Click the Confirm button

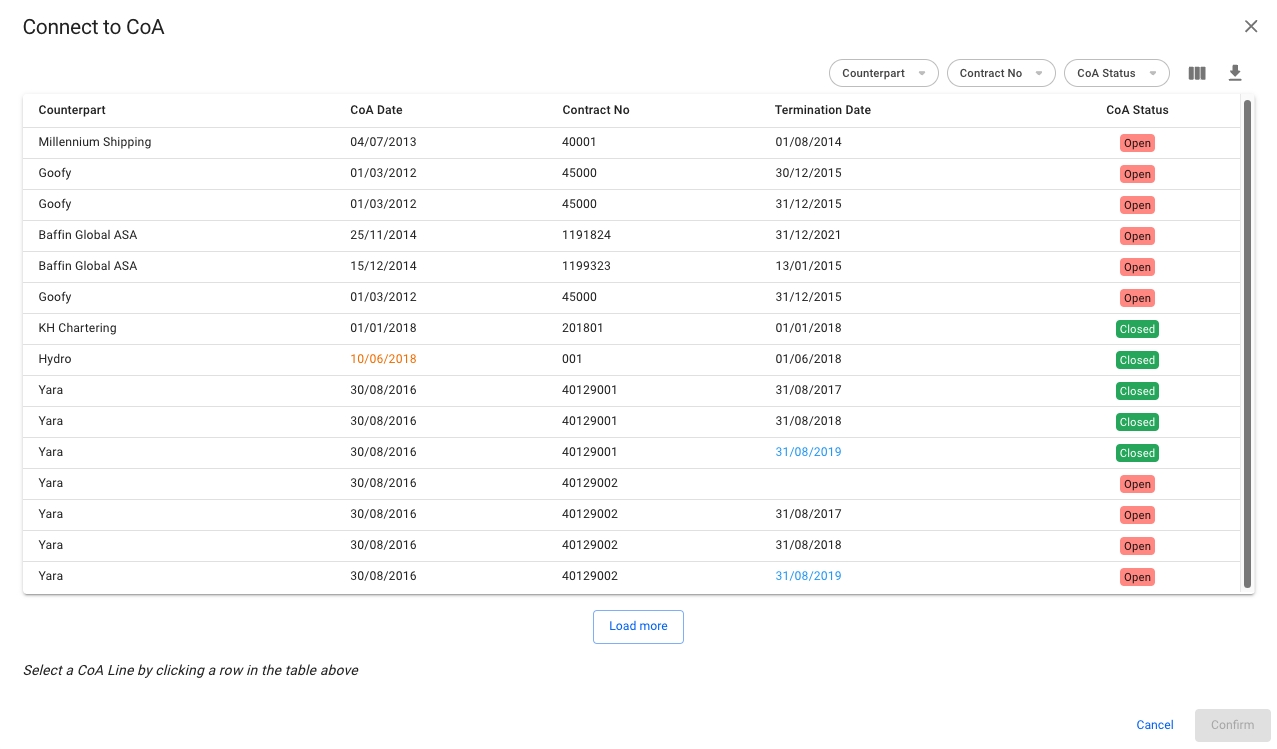(x=1232, y=725)
